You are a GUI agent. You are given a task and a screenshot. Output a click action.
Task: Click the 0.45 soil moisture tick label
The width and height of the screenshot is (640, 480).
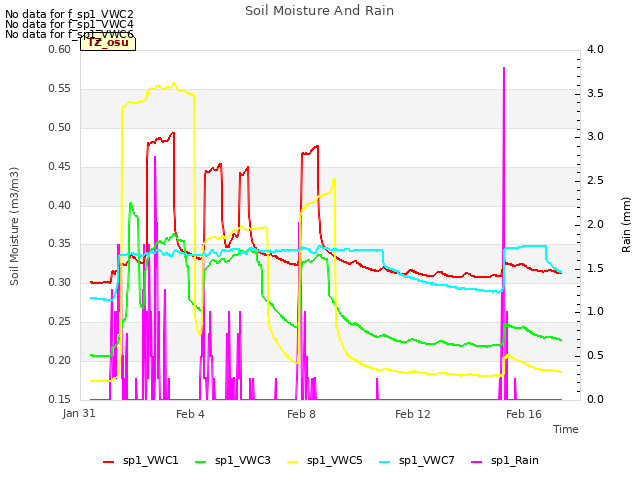click(59, 167)
